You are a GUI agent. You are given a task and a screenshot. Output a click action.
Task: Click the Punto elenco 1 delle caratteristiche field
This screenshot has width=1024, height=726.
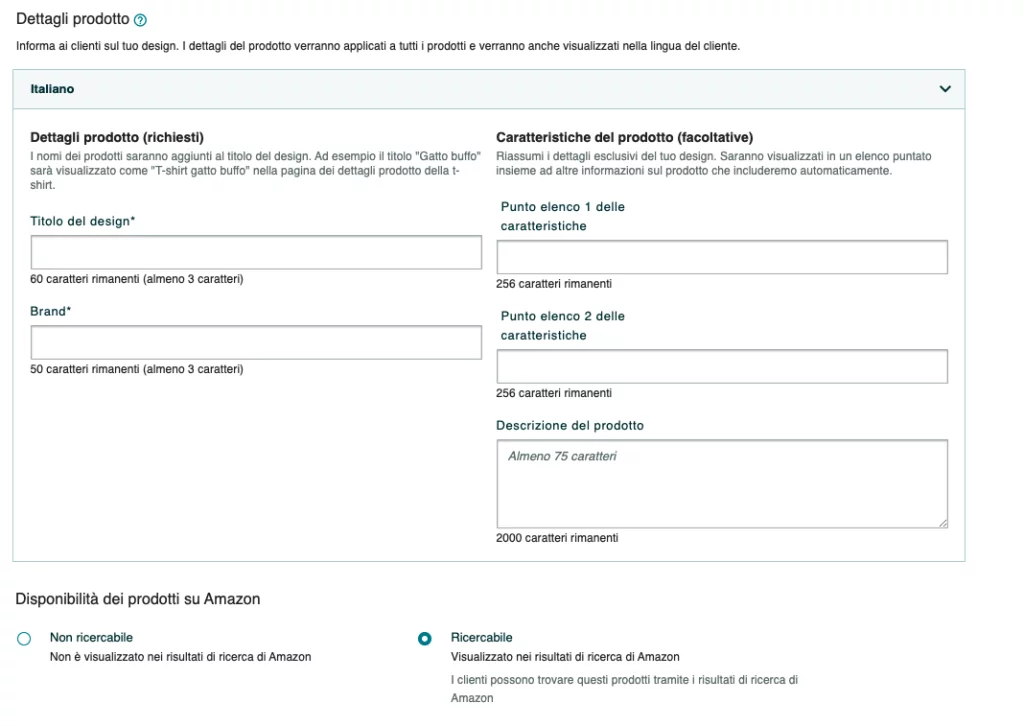point(722,257)
